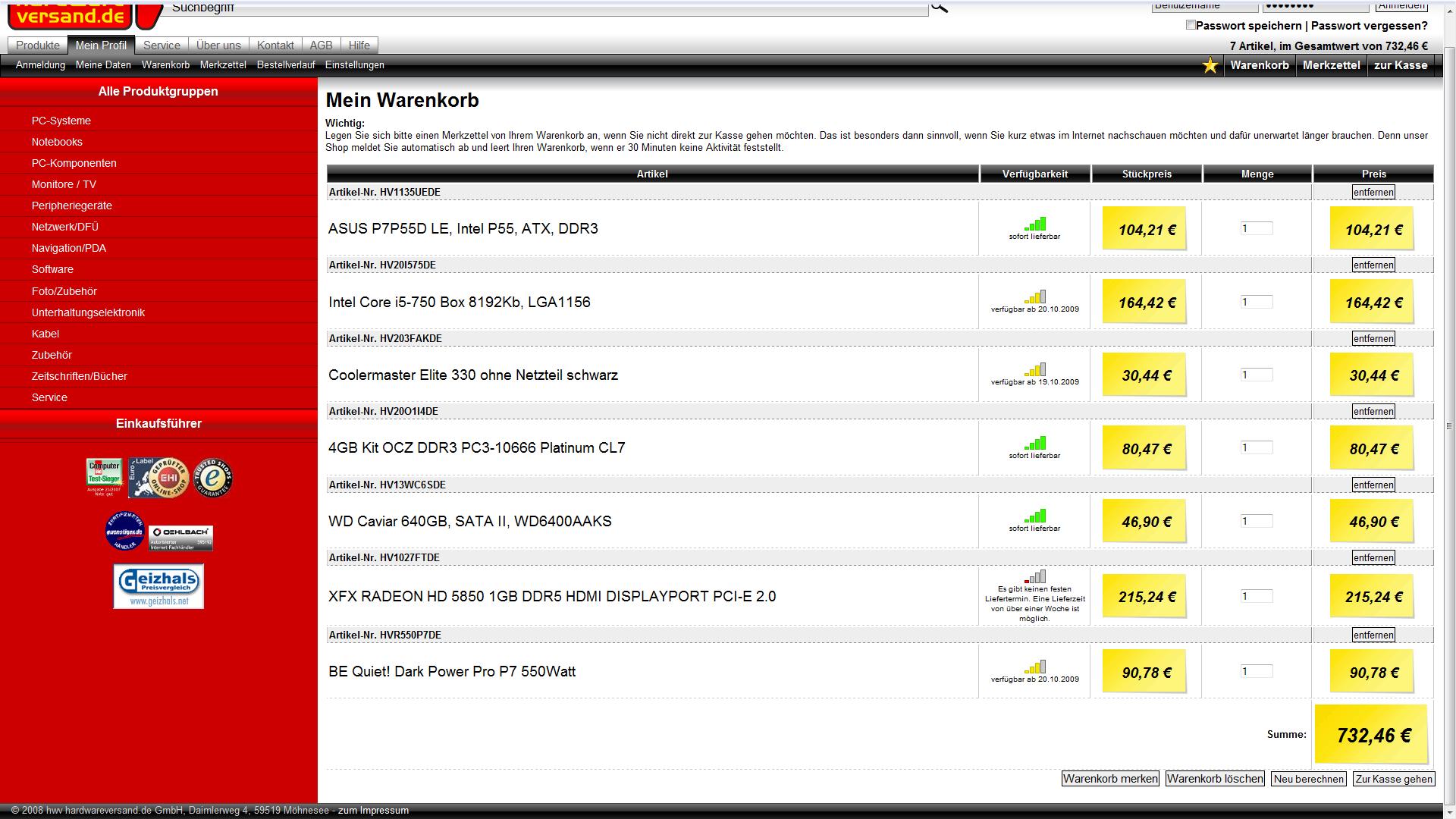Click availability bars for Coolermaster Elite 330
Image resolution: width=1456 pixels, height=819 pixels.
1035,369
